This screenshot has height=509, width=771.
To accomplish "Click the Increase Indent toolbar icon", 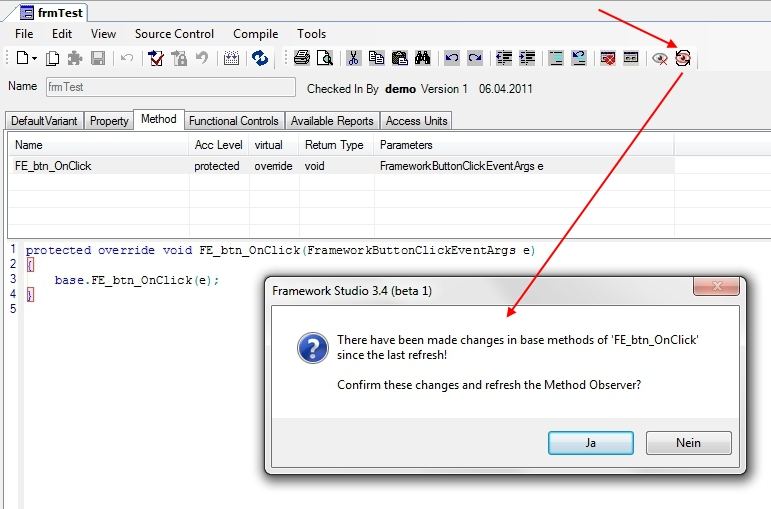I will click(527, 58).
